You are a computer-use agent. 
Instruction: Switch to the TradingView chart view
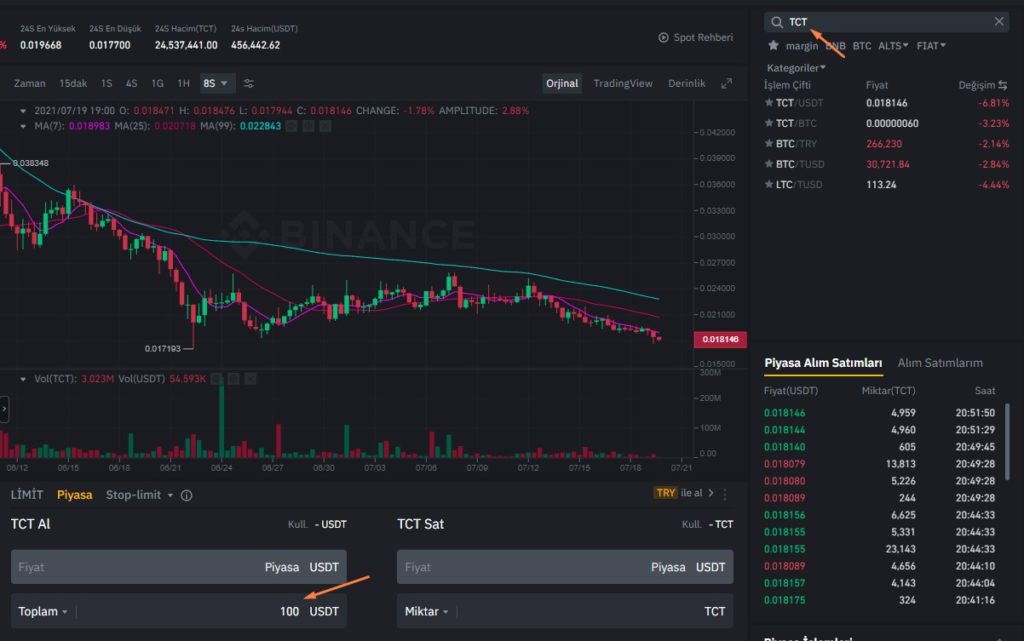[x=623, y=84]
